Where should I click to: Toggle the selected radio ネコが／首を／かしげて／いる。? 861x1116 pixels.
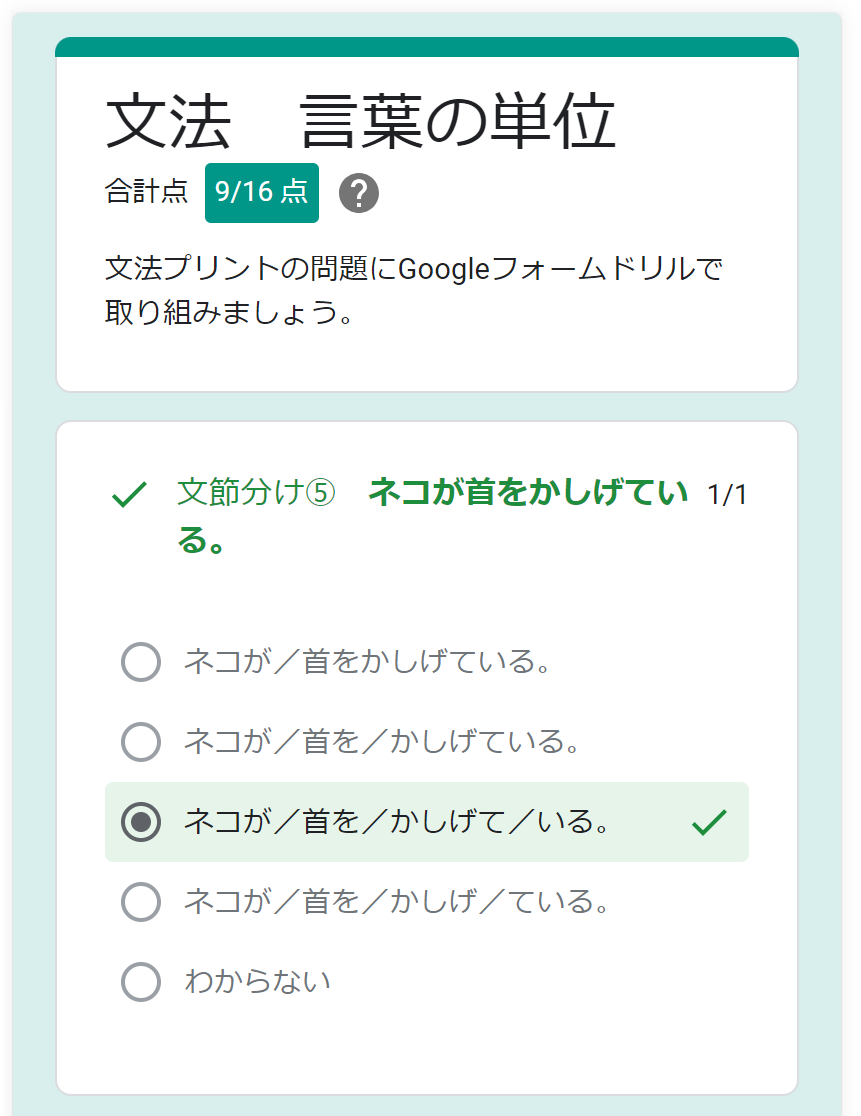point(141,822)
